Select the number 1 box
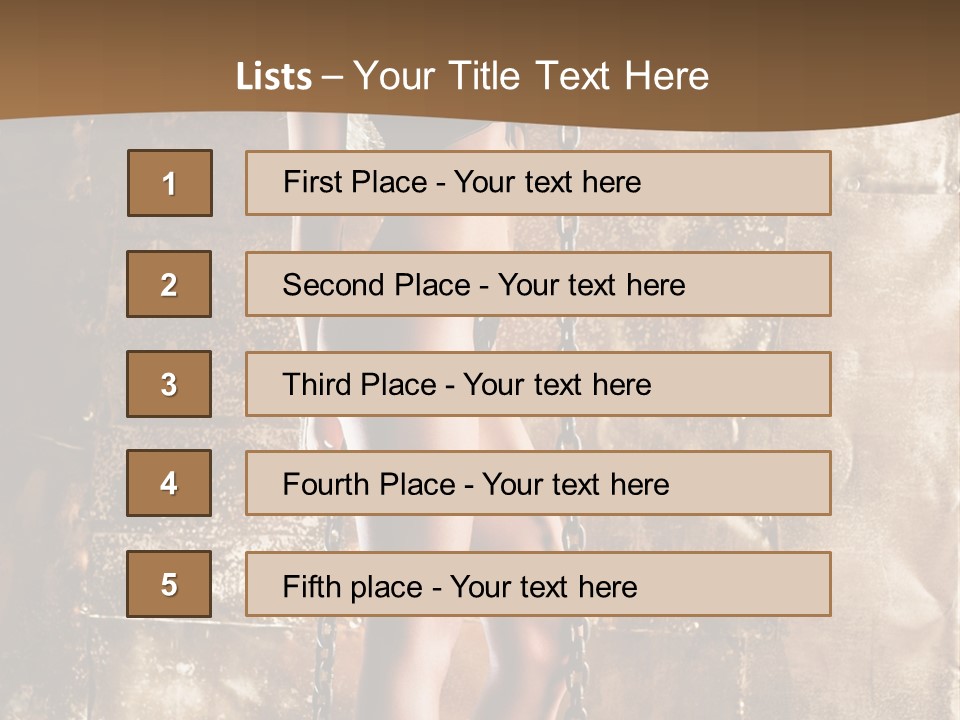The height and width of the screenshot is (720, 960). tap(169, 183)
